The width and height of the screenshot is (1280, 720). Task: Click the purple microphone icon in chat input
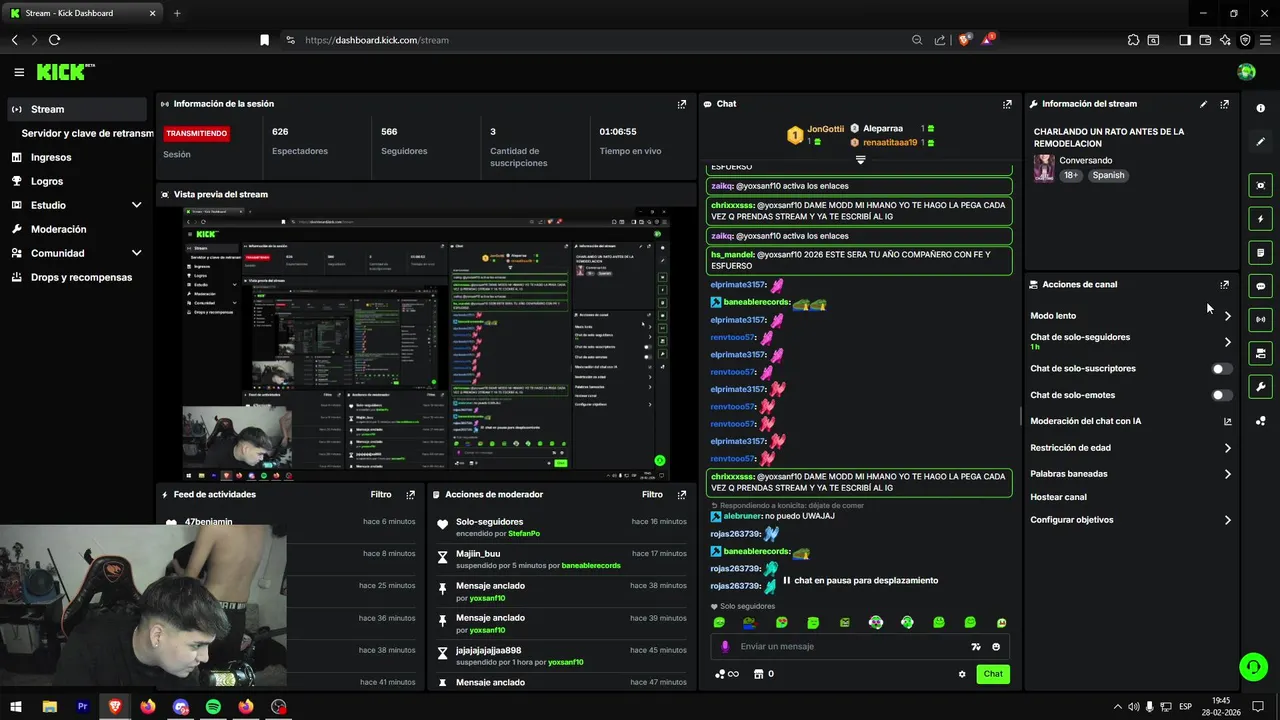(x=725, y=647)
